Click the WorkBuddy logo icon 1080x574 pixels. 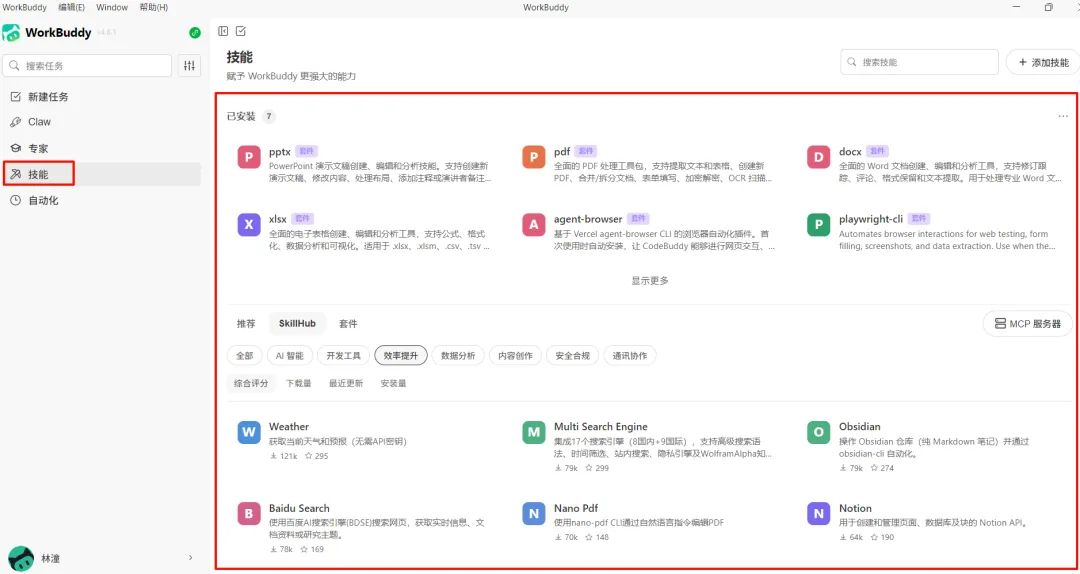tap(11, 32)
